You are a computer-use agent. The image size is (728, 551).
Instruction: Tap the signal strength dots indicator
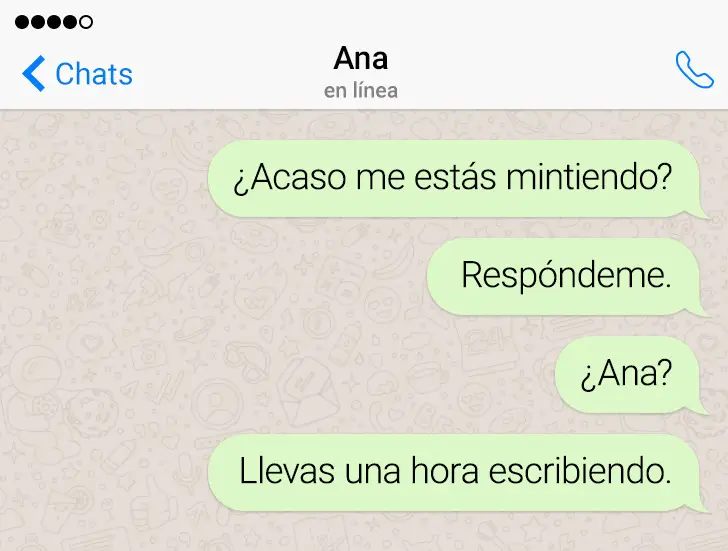click(54, 22)
